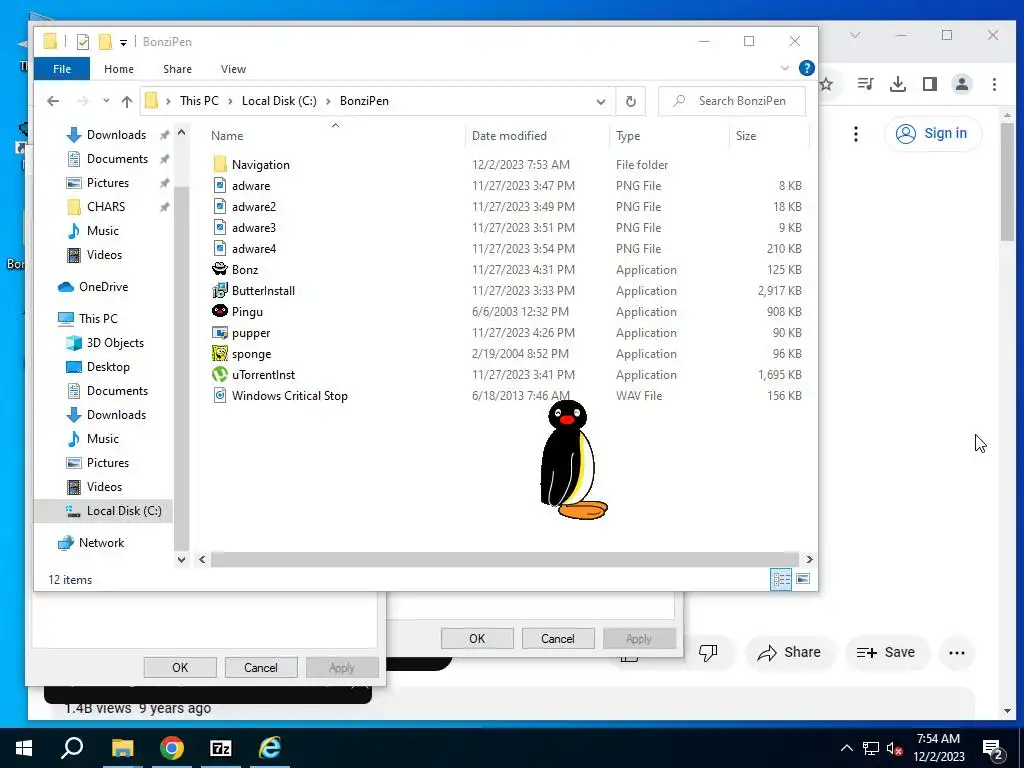Screen dimensions: 1024x768
Task: Open Chrome tab search chevron
Action: pyautogui.click(x=854, y=35)
